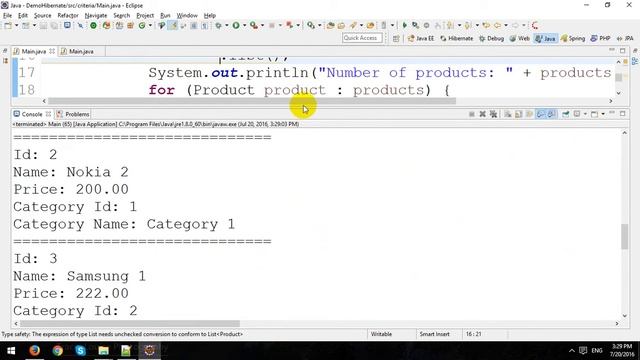Toggle Breadcrumb in editor toolbar
Image resolution: width=640 pixels, height=360 pixels.
162,25
